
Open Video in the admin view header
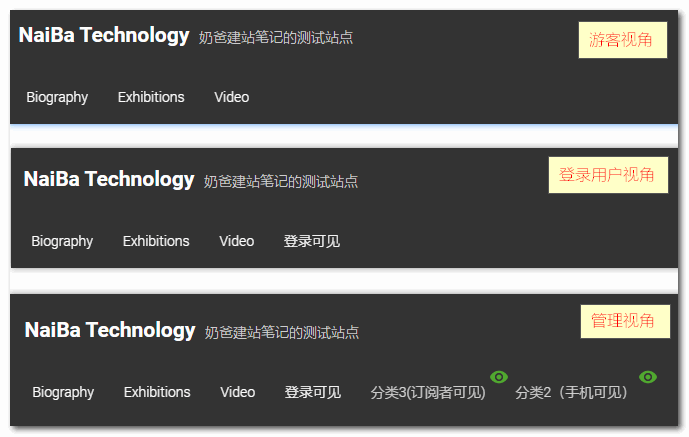(237, 392)
